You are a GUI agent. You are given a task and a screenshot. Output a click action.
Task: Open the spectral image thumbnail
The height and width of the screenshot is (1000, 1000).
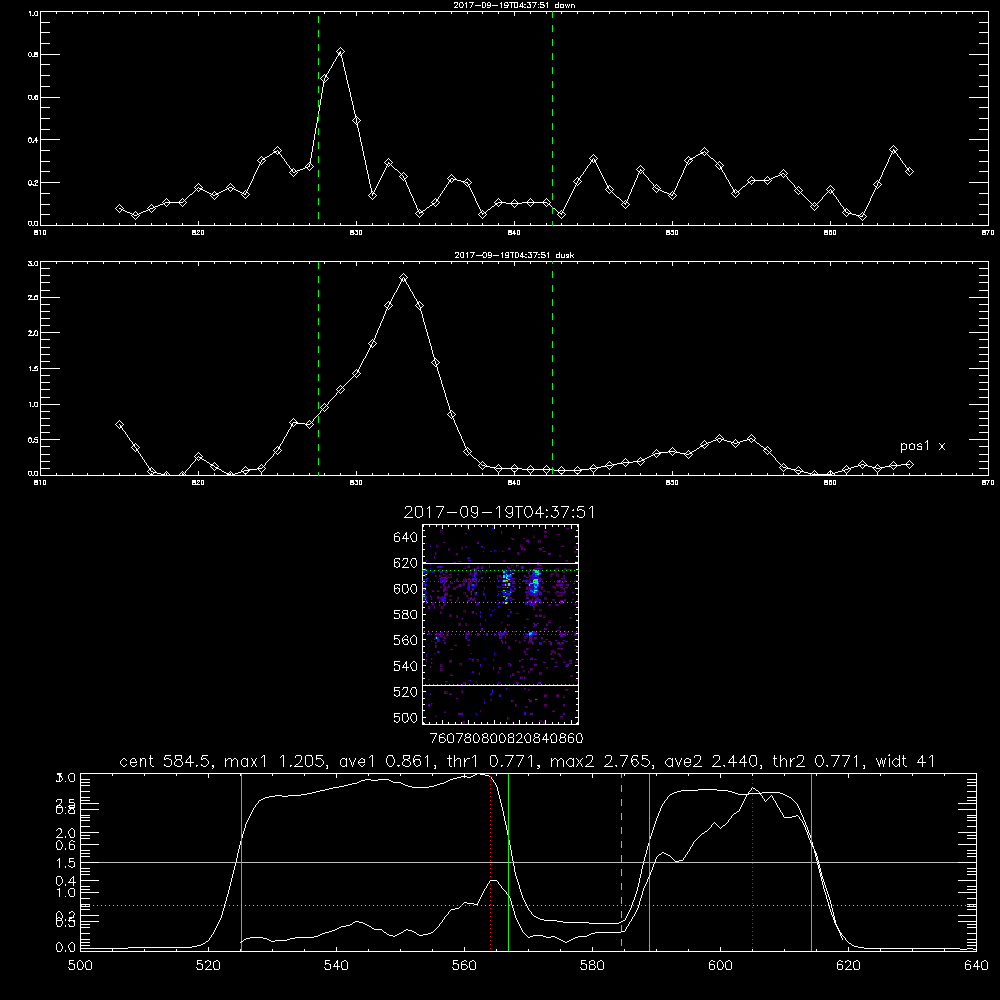coord(501,624)
